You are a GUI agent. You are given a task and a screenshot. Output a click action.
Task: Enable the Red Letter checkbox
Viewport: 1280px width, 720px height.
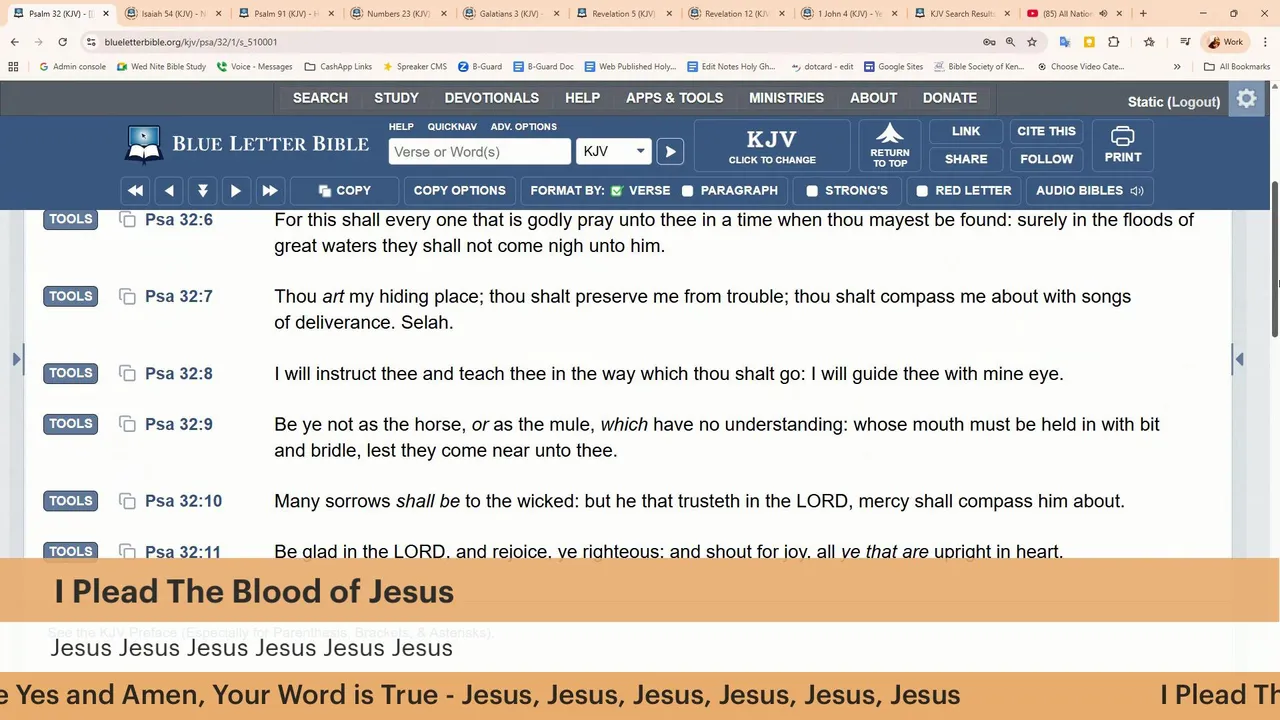coord(922,190)
